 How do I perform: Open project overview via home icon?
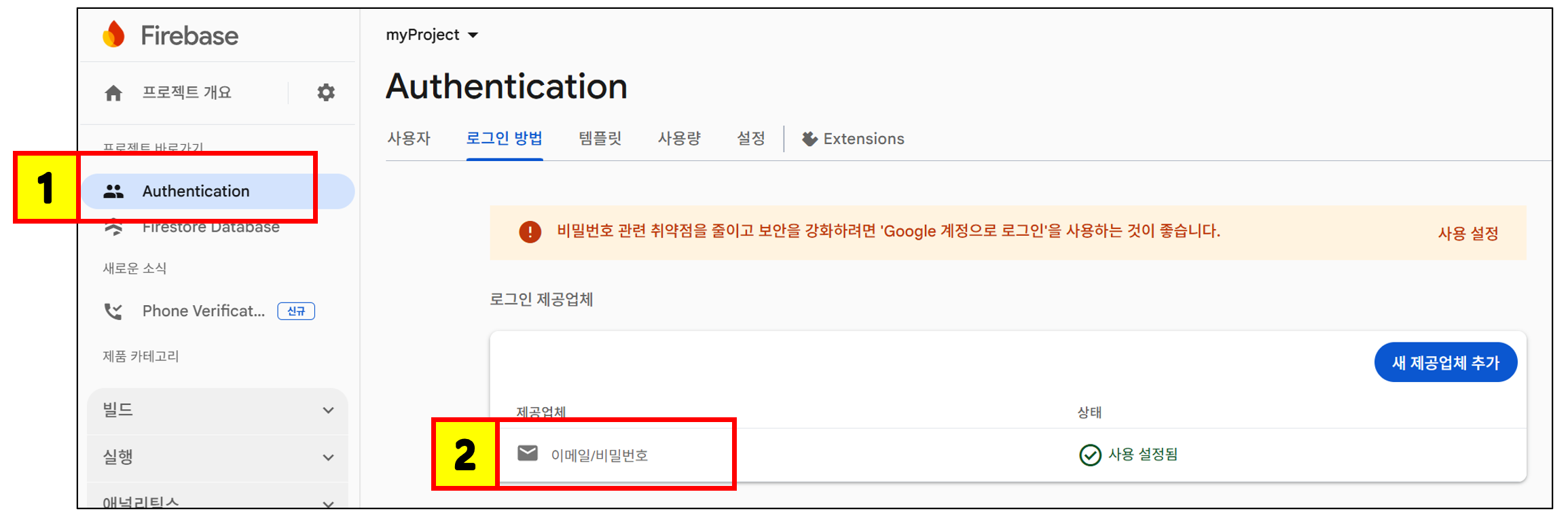click(113, 92)
